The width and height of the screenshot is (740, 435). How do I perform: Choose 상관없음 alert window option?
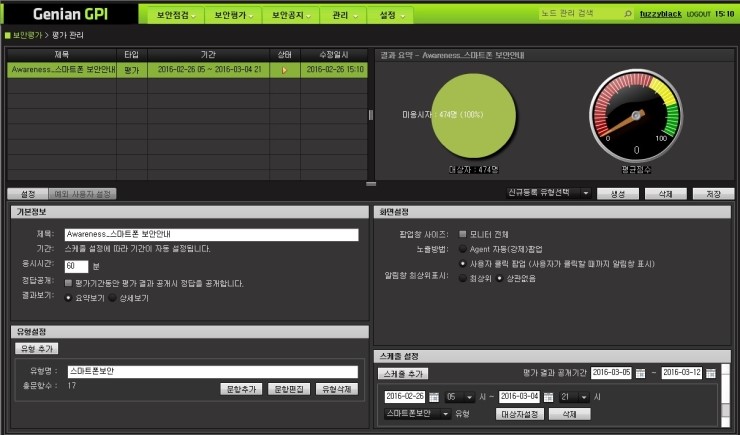tap(499, 278)
